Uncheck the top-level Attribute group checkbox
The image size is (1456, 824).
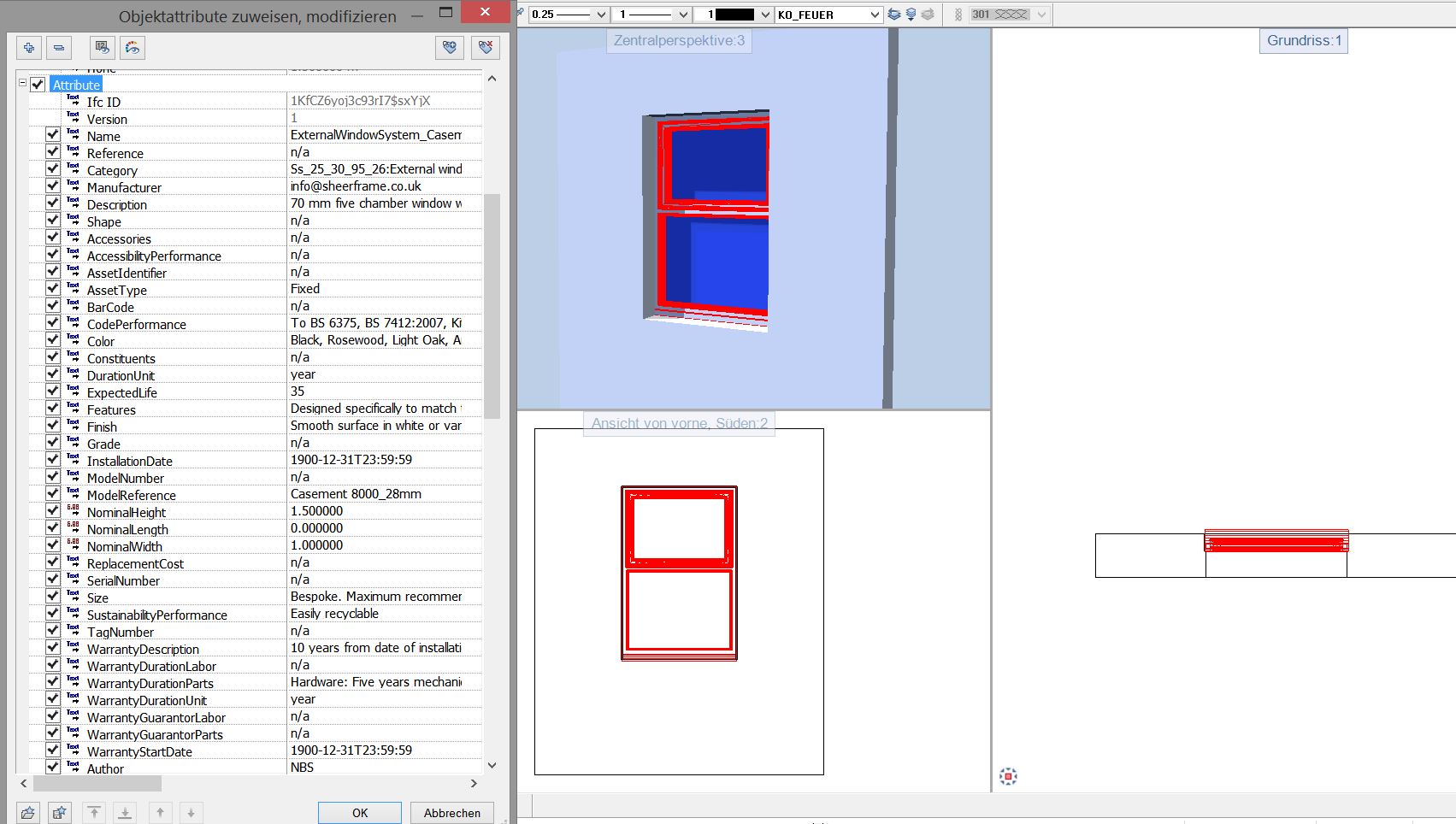point(38,85)
